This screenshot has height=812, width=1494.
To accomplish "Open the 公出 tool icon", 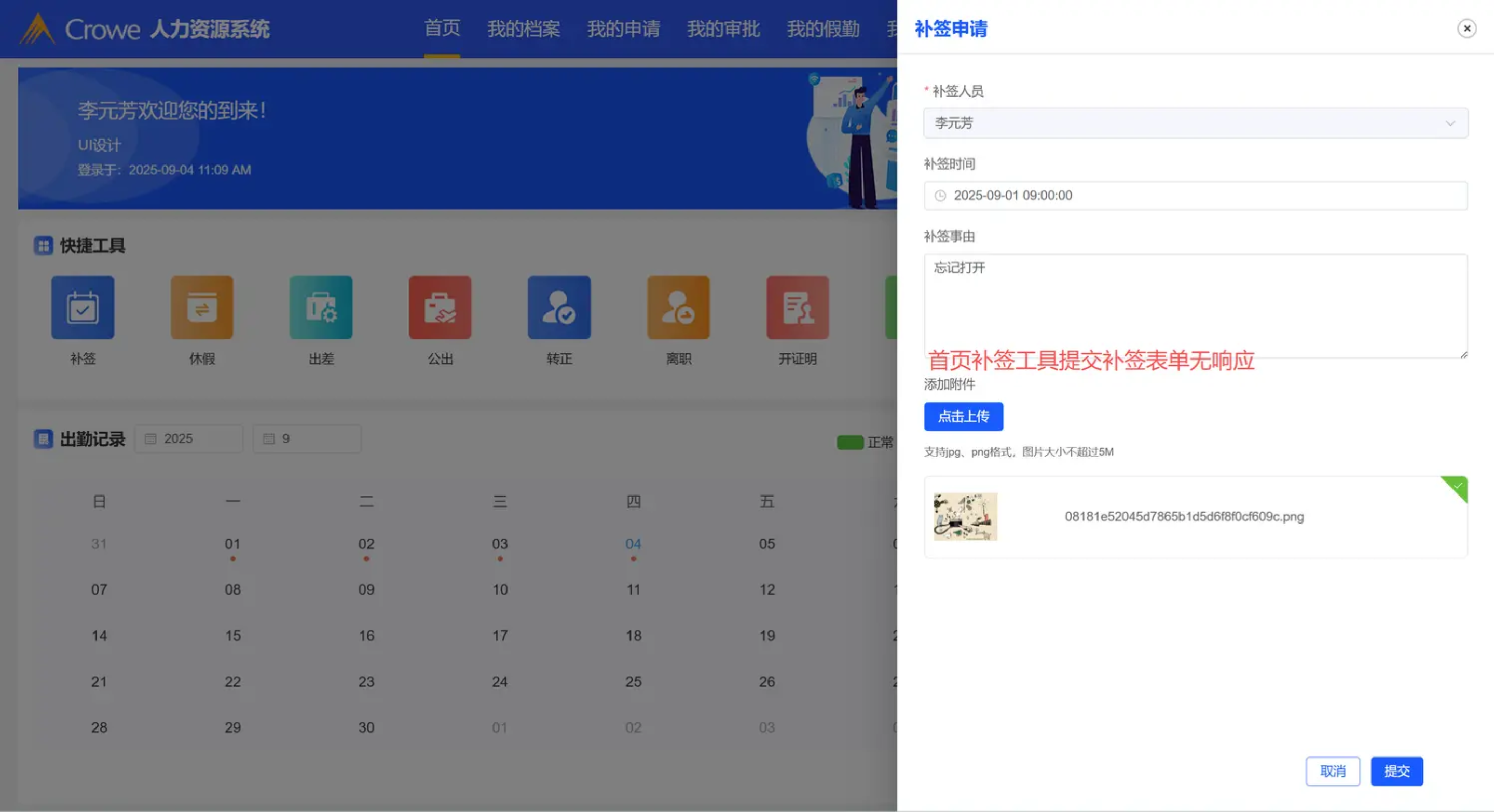I will pyautogui.click(x=440, y=307).
